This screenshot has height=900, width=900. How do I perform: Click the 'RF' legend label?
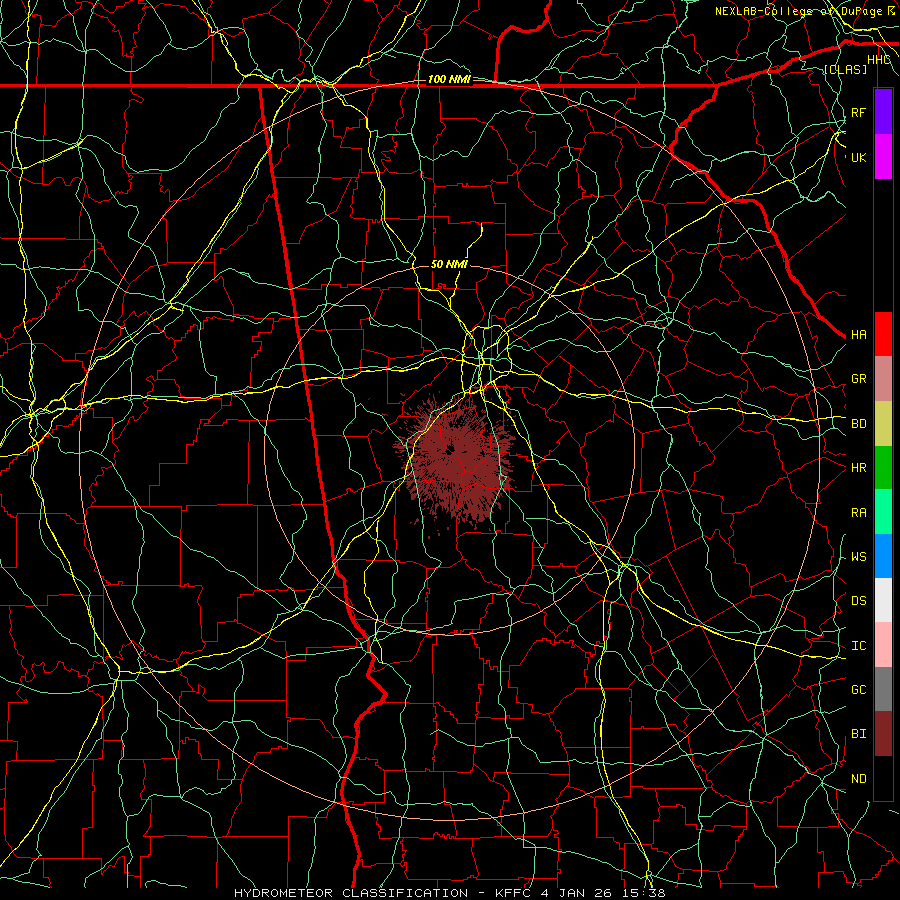pyautogui.click(x=858, y=112)
